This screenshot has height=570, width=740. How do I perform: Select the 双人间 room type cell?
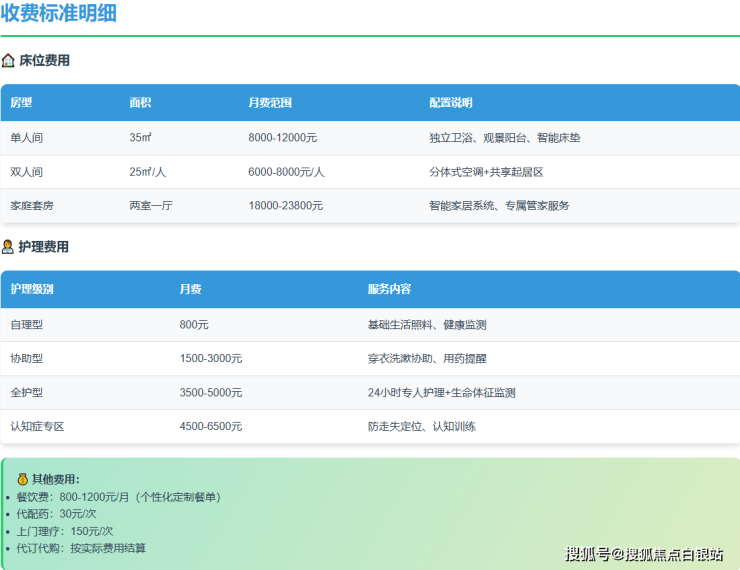pyautogui.click(x=26, y=172)
